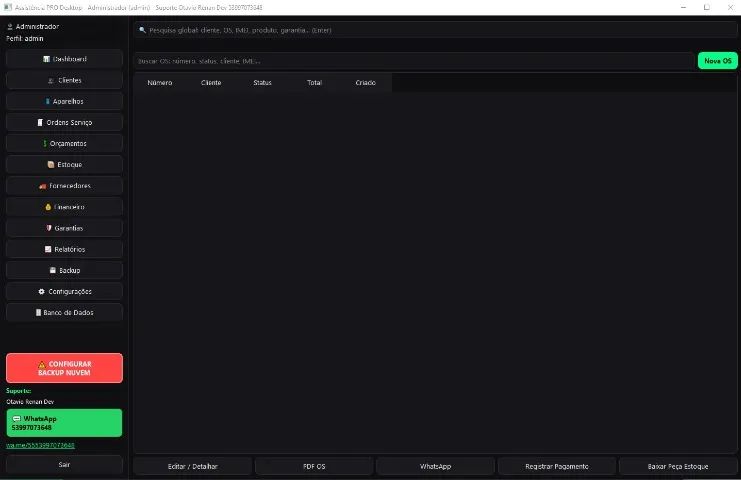Open the Dashboard menu item

click(x=64, y=59)
